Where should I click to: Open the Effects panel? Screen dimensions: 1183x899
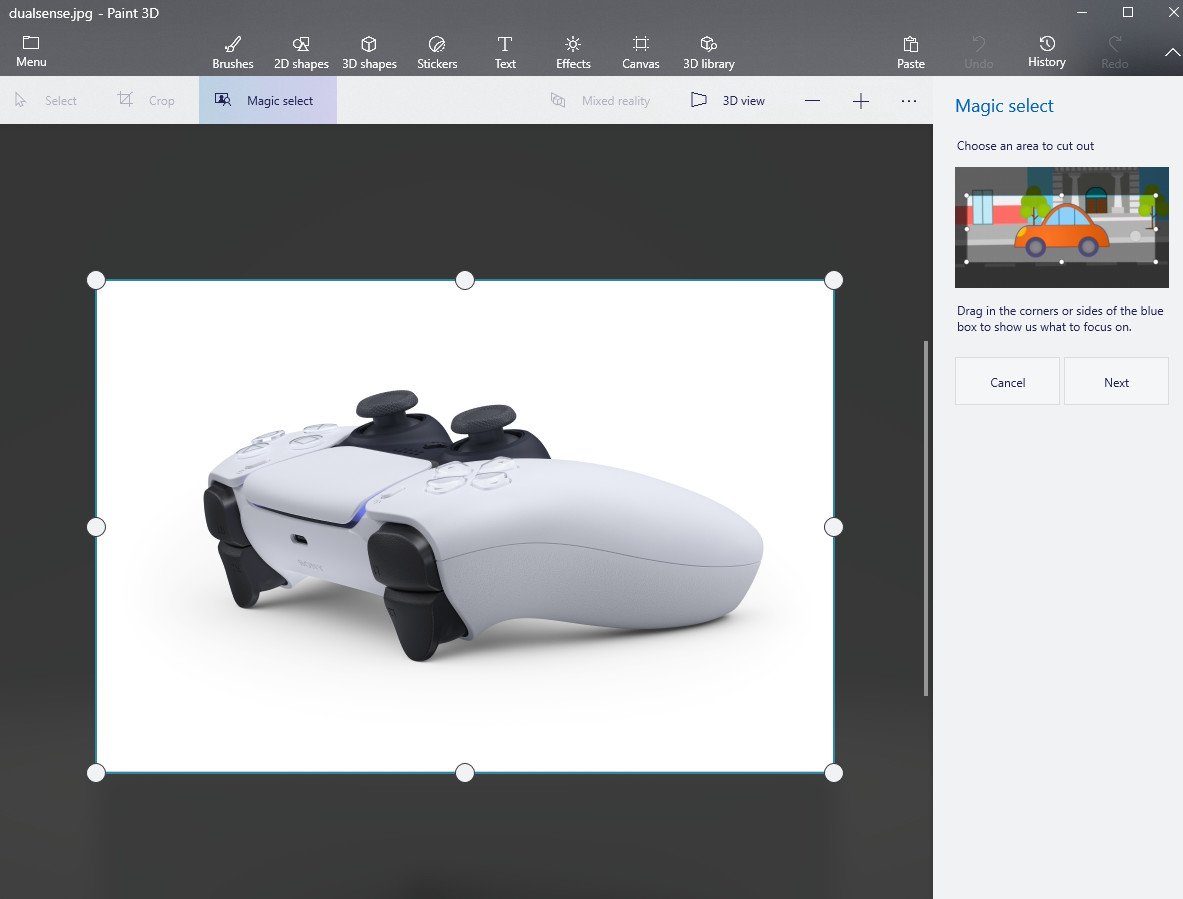(573, 52)
